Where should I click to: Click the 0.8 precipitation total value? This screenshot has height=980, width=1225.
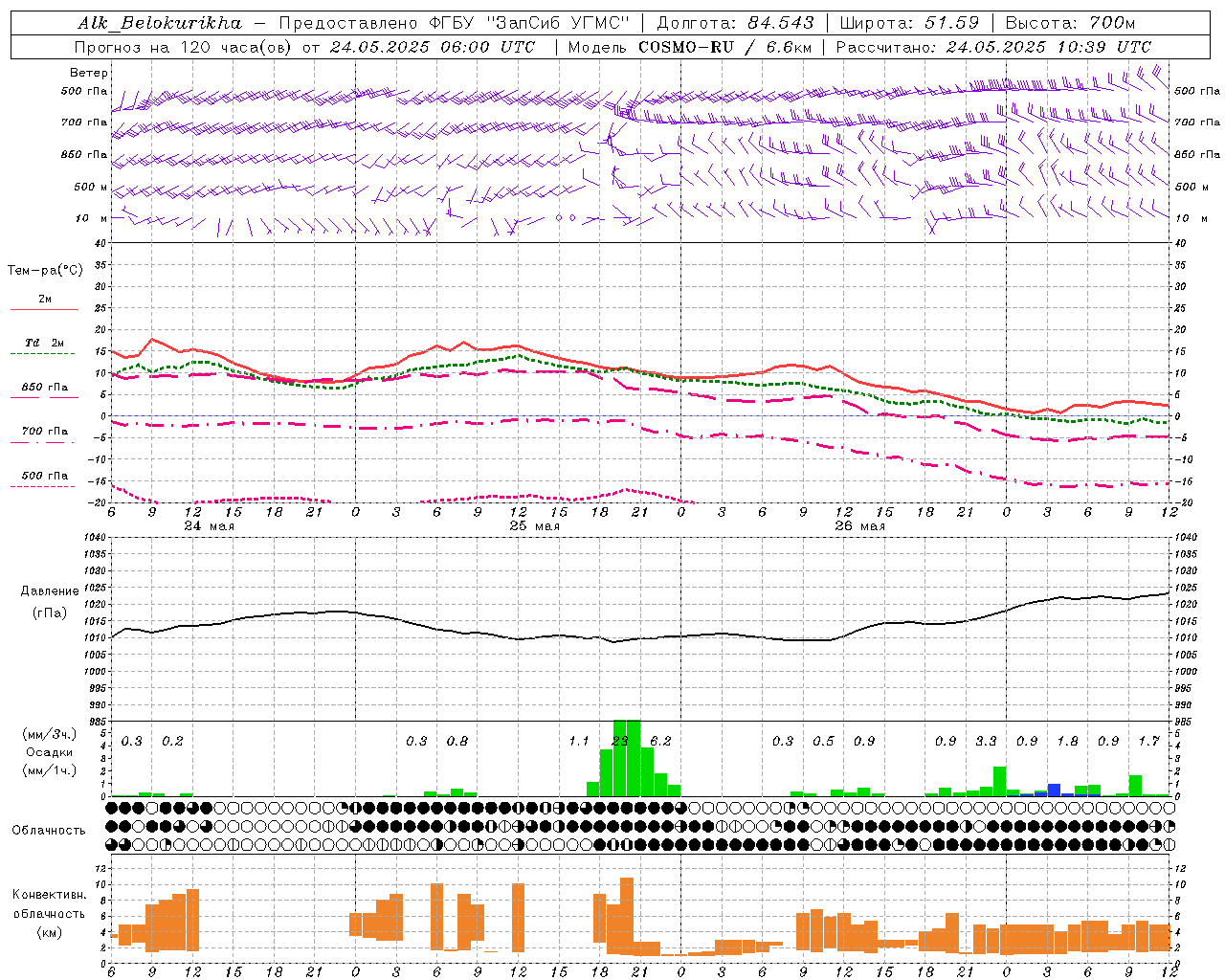(457, 742)
